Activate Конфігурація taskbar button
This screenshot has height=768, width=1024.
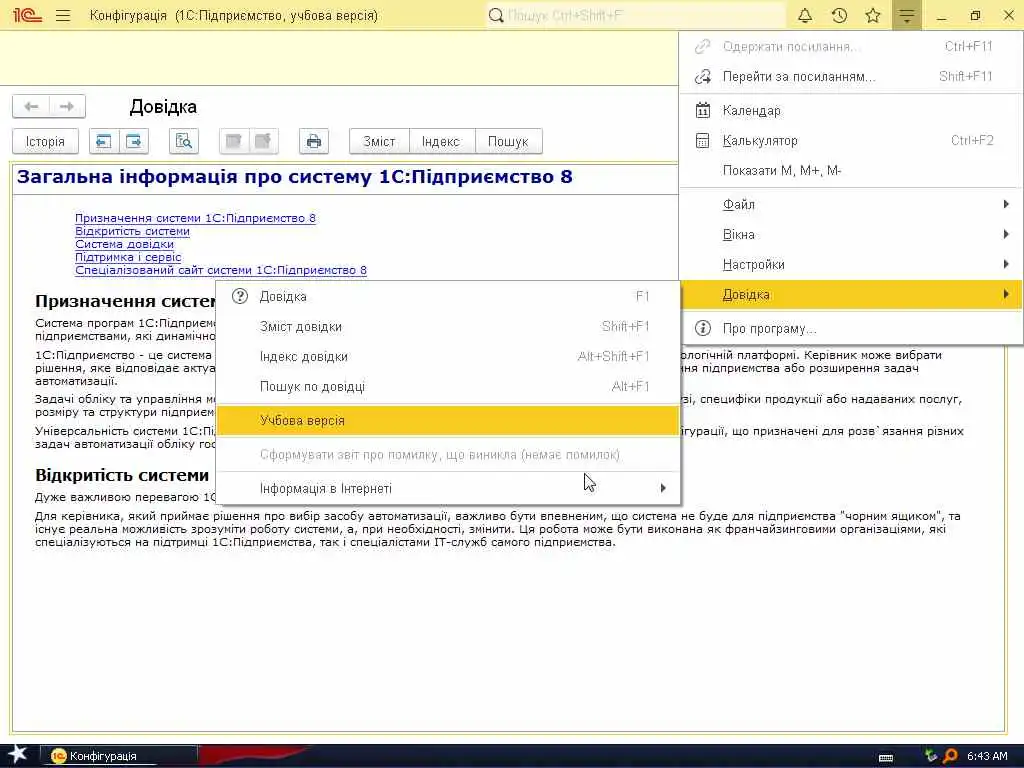pos(120,756)
